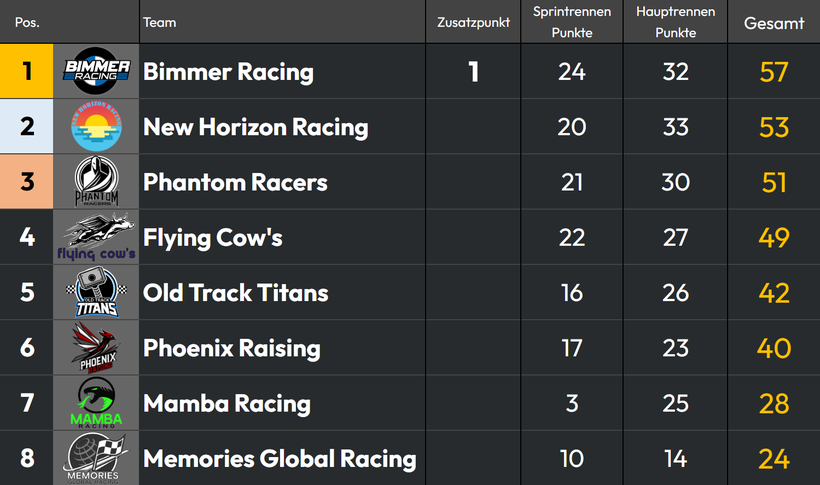
Task: Open the Old Track Titans logo
Action: pos(96,292)
